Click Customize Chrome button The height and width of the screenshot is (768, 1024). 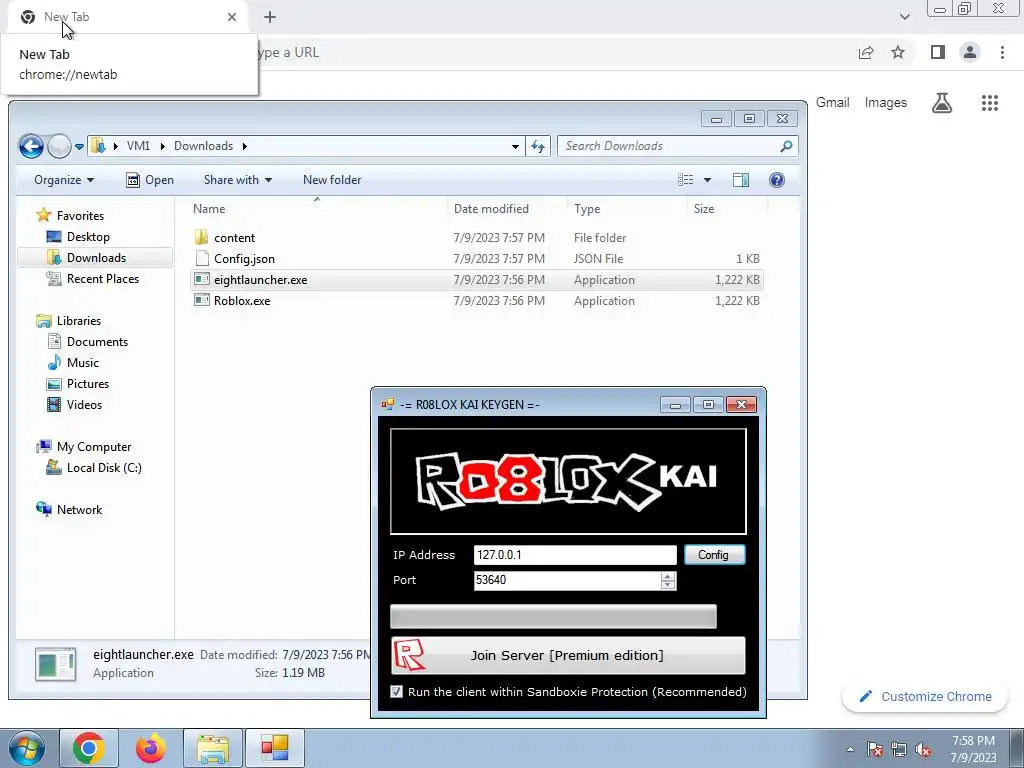click(925, 697)
